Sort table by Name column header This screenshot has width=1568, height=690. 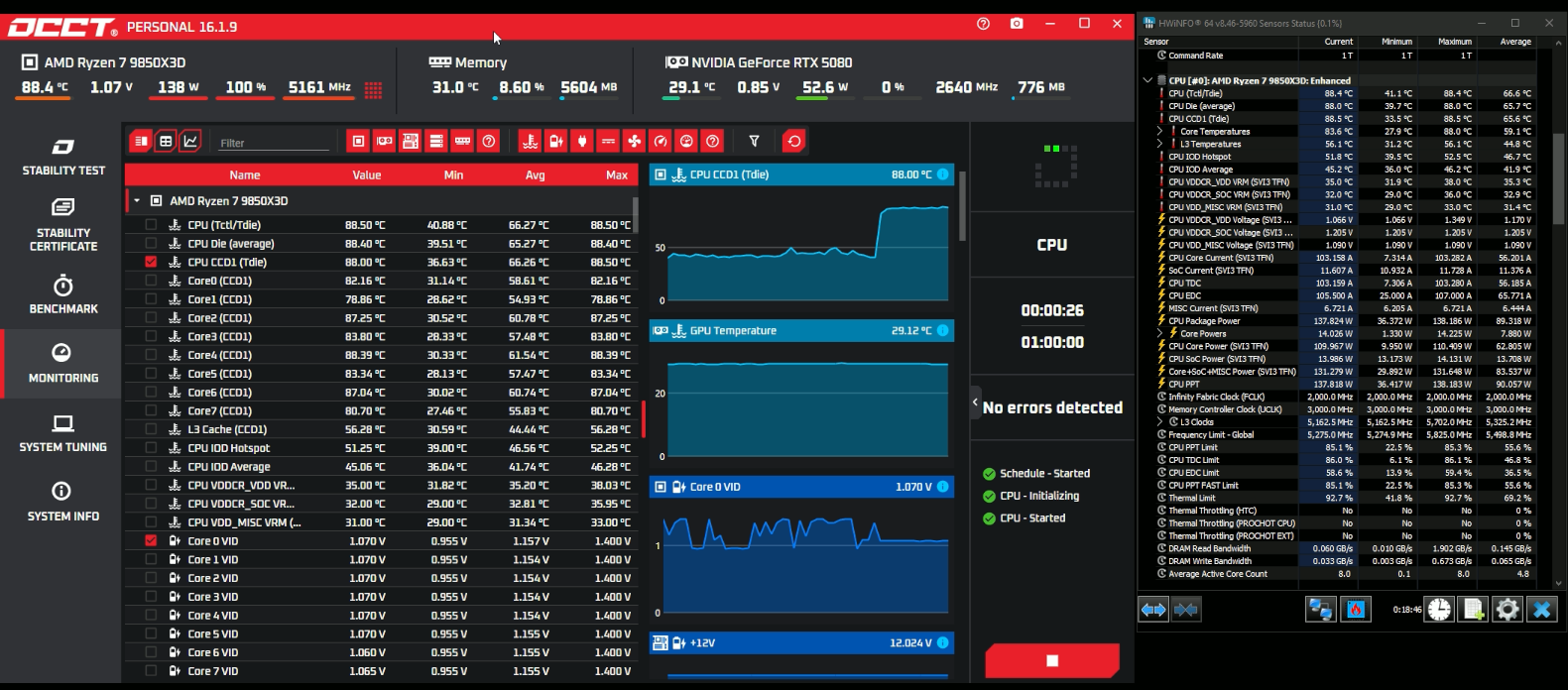click(x=244, y=175)
